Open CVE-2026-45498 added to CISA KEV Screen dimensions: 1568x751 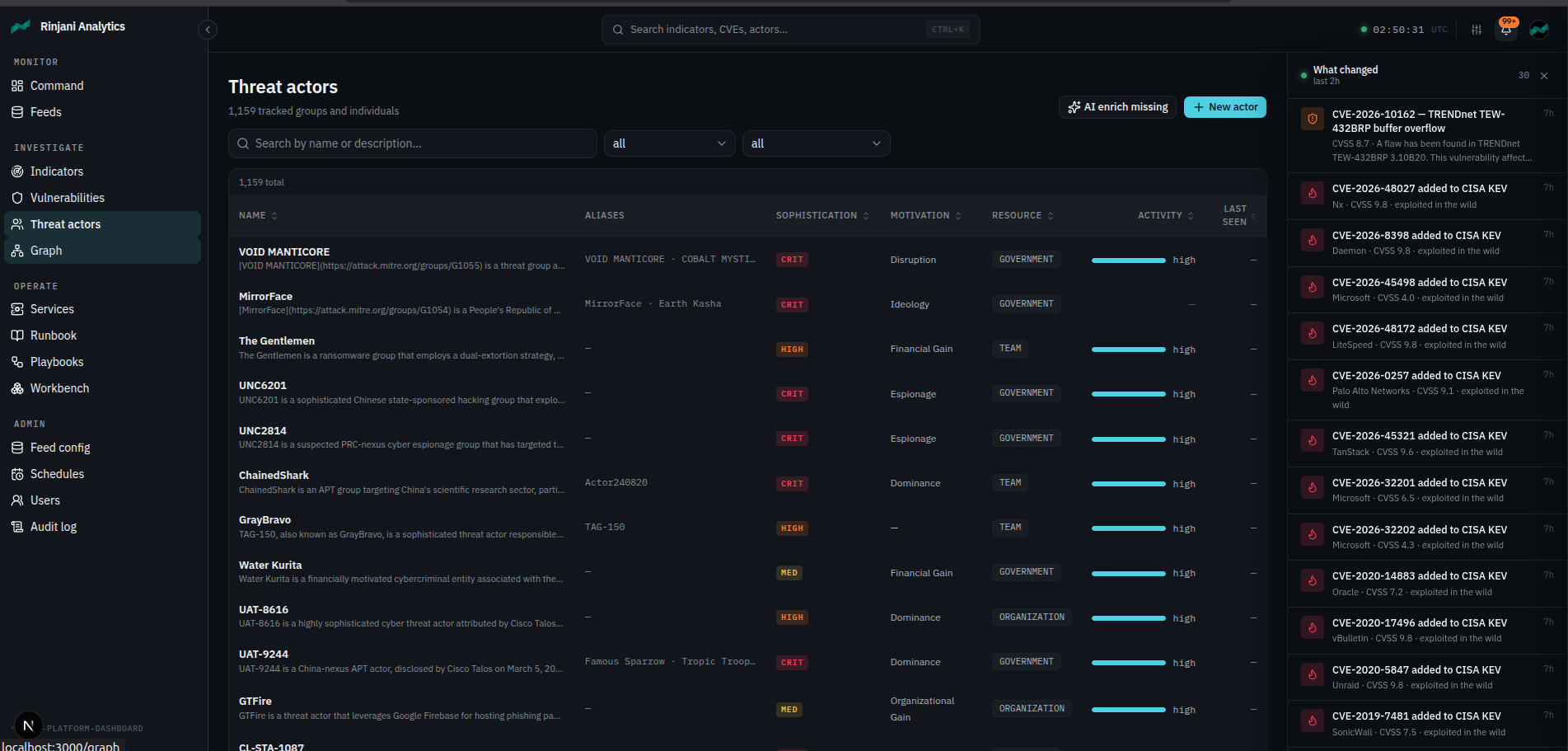pos(1427,289)
